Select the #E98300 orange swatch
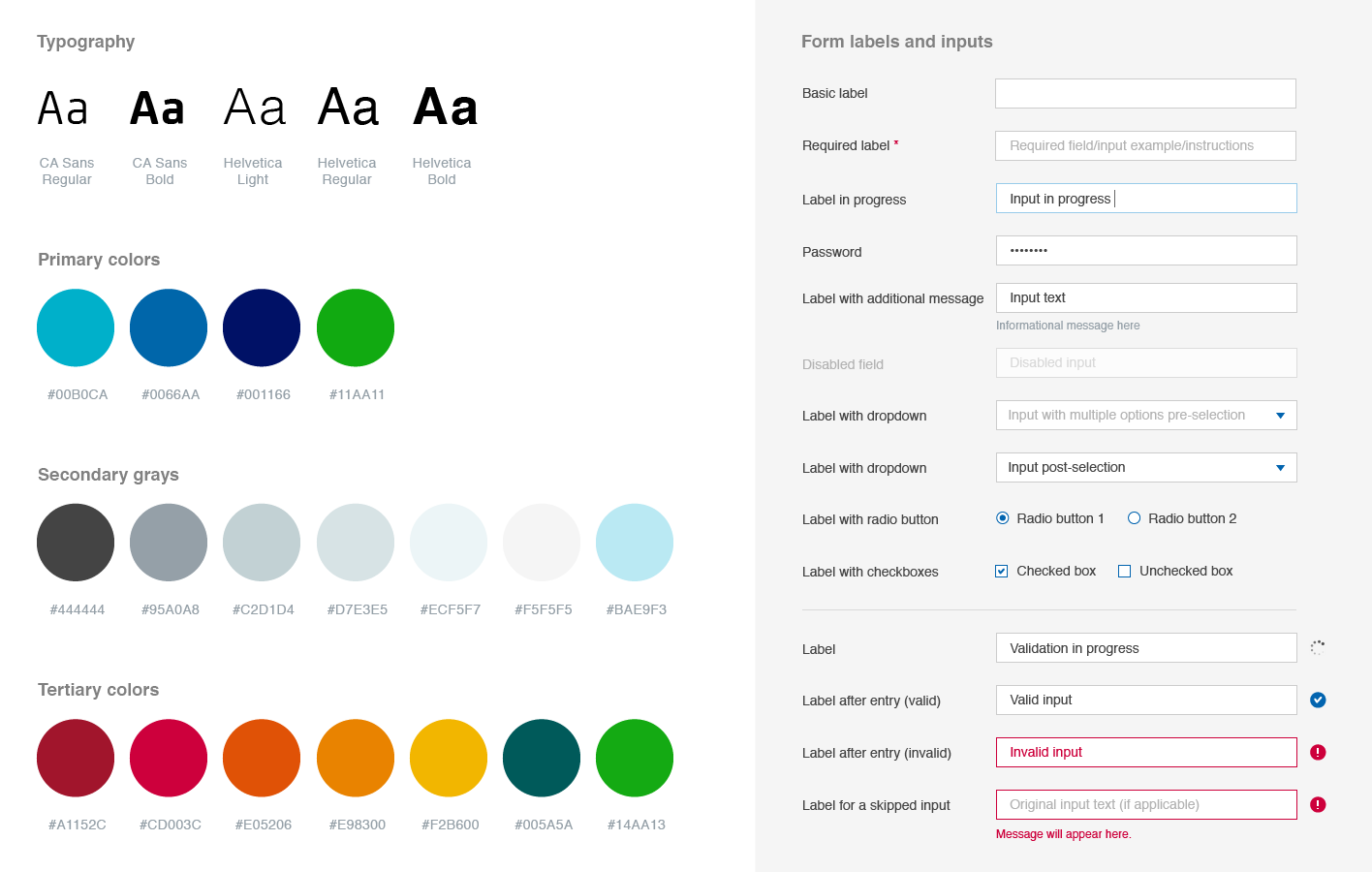Screen dimensions: 1372x872 pos(356,758)
